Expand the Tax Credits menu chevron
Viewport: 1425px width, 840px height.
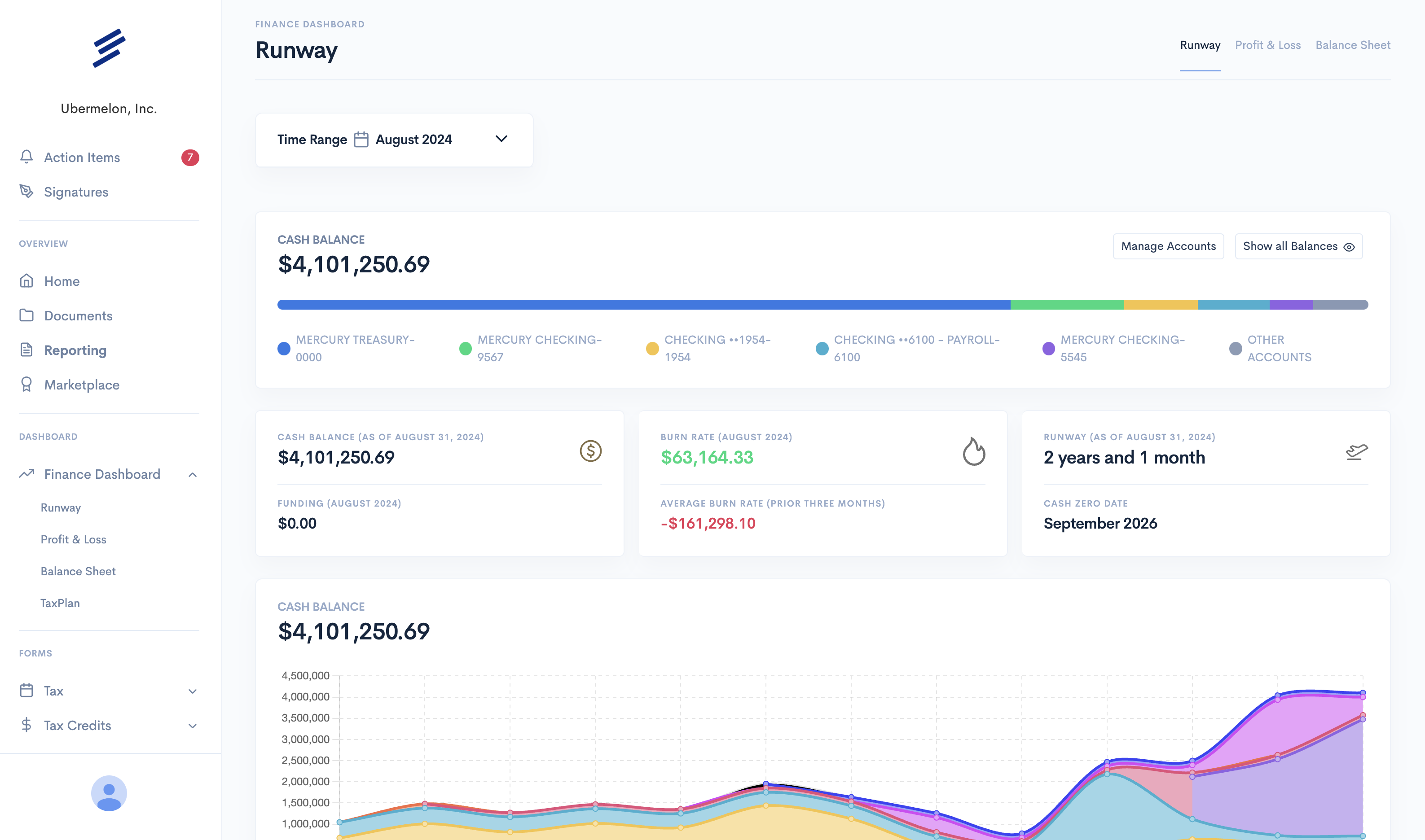point(193,726)
